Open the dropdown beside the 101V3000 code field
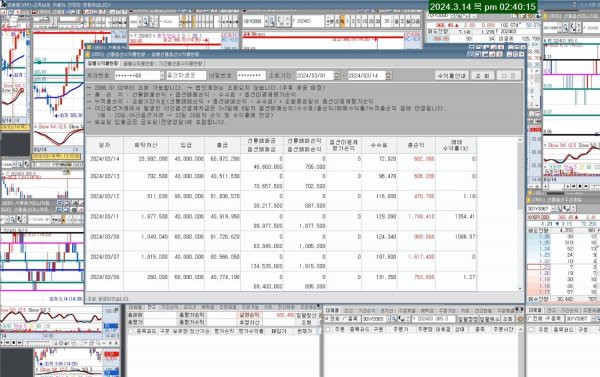Viewport: 600px width, 377px height. (266, 21)
